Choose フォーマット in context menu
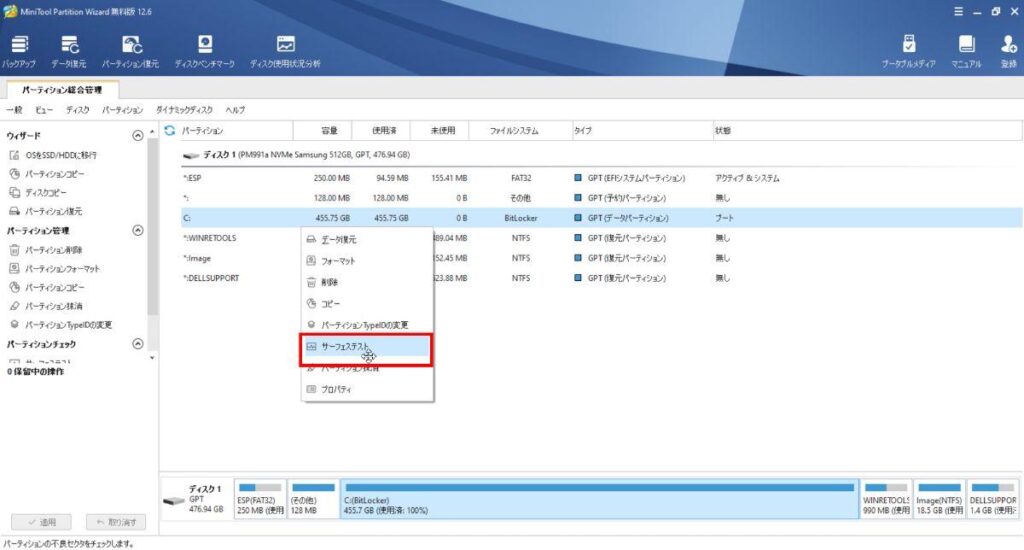This screenshot has width=1024, height=550. point(367,261)
